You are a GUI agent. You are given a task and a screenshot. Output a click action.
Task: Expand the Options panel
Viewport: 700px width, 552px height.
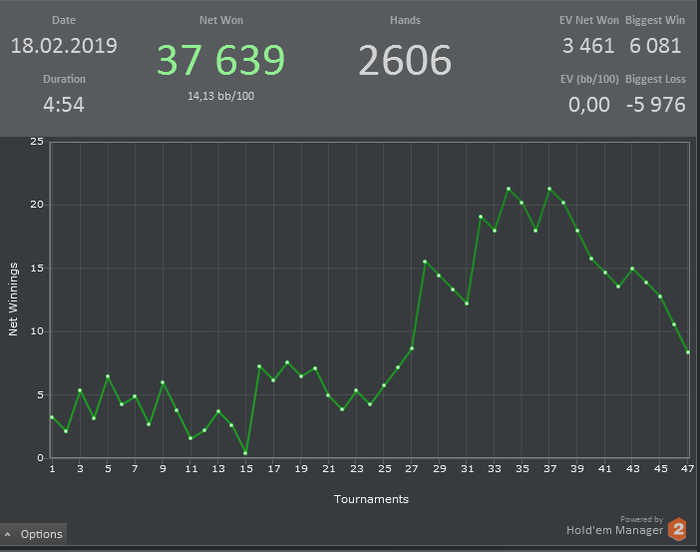coord(33,534)
